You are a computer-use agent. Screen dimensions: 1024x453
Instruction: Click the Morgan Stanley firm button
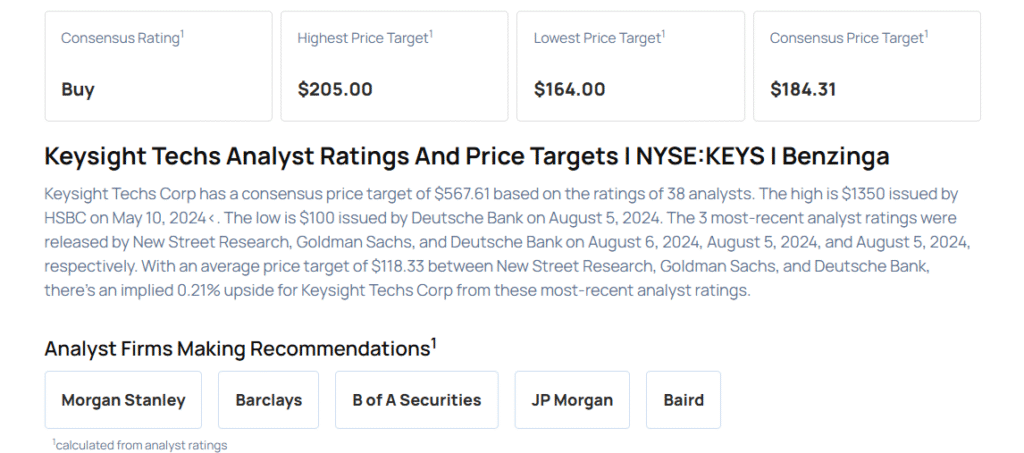[x=123, y=400]
